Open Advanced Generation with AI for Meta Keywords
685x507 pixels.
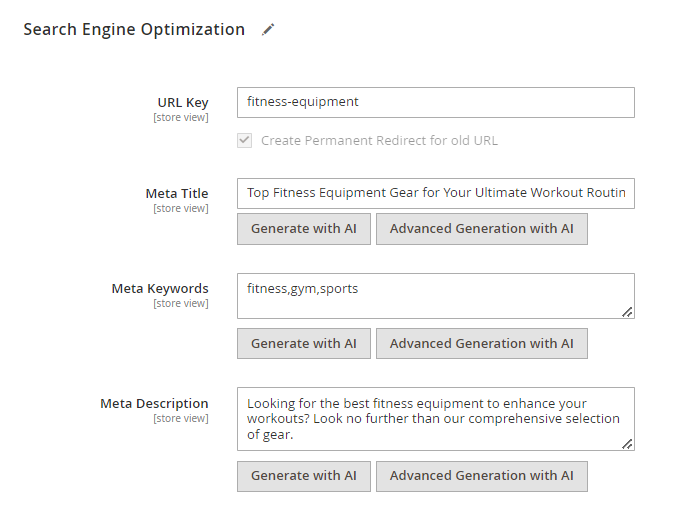tap(481, 344)
